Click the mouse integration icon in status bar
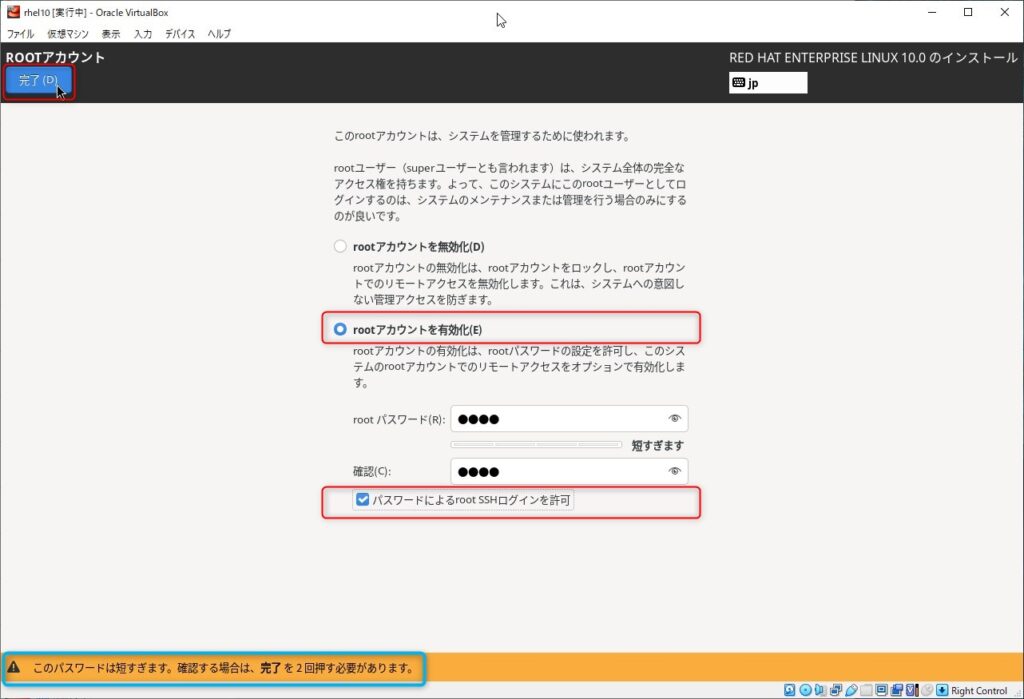 click(927, 690)
